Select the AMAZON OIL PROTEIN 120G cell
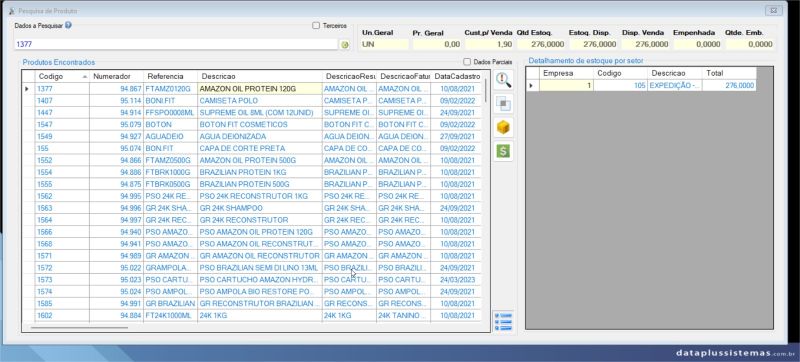Viewport: 800px width, 362px height. (260, 89)
